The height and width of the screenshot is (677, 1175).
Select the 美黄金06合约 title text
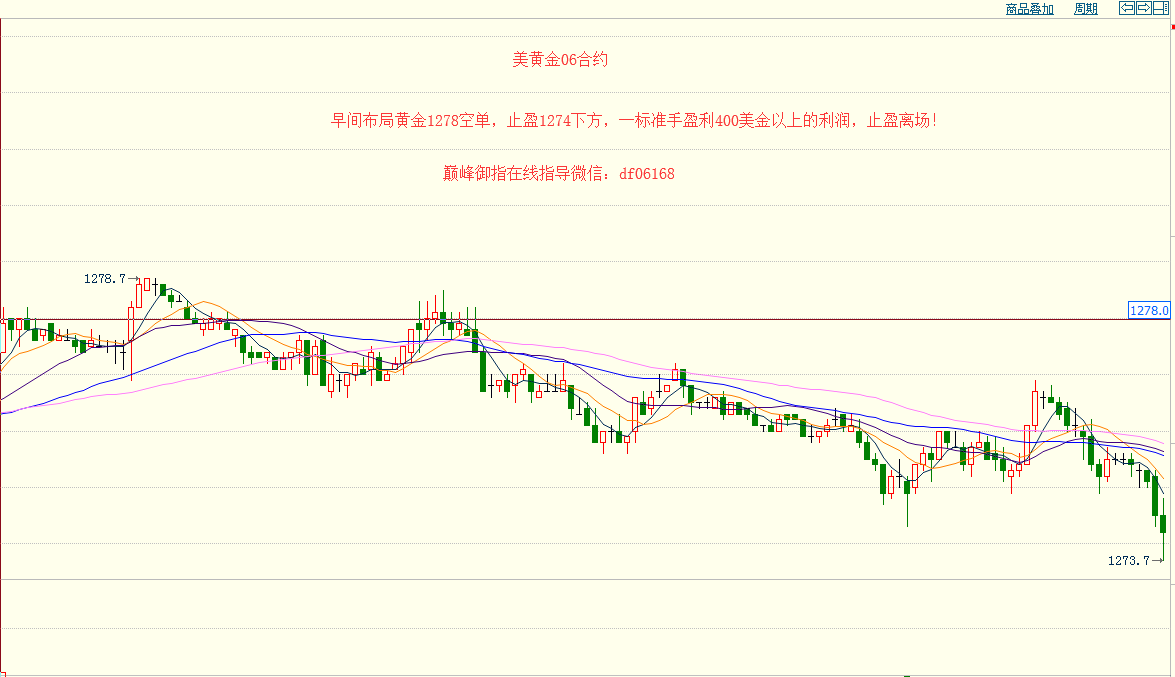559,60
